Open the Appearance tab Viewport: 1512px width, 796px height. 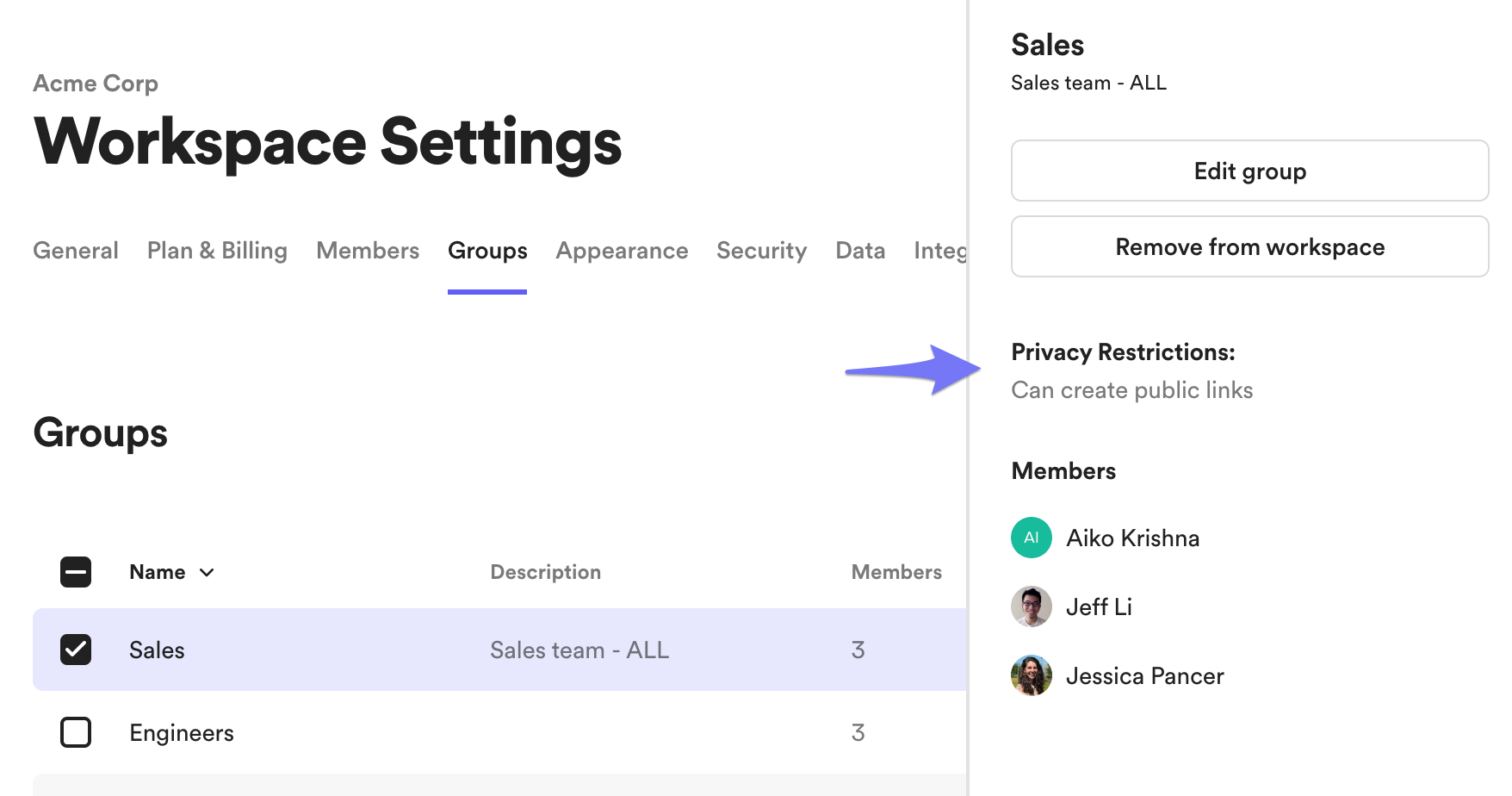point(622,251)
